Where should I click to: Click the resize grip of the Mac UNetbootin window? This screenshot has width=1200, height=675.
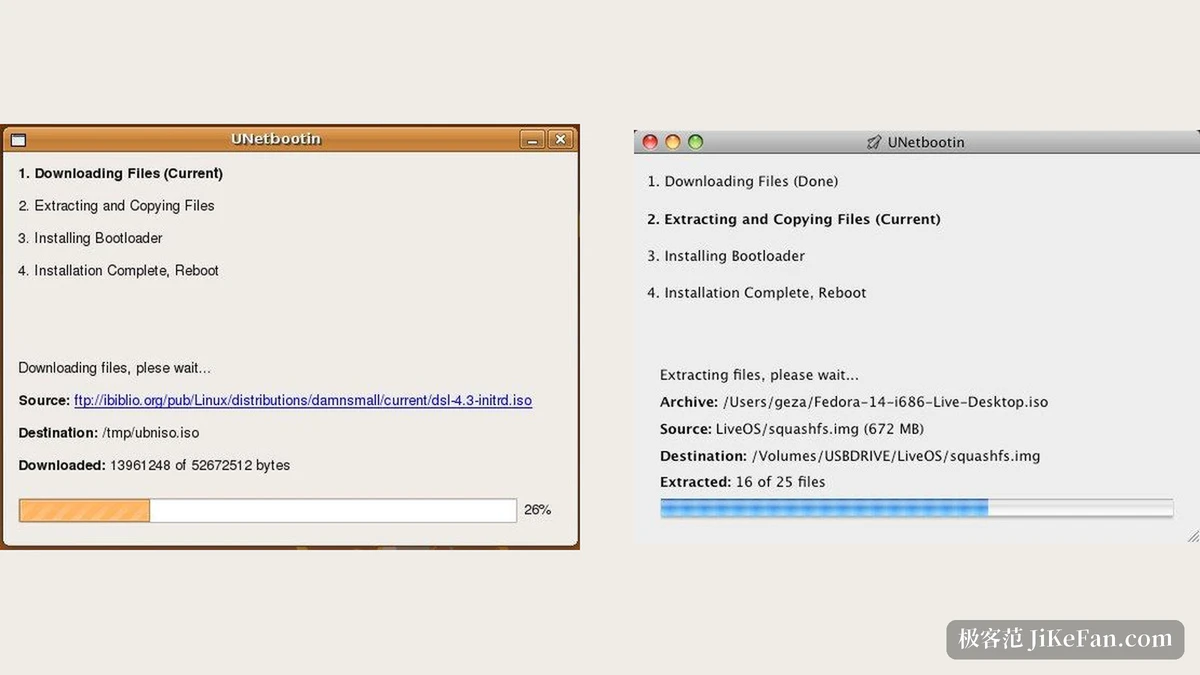pos(1192,537)
